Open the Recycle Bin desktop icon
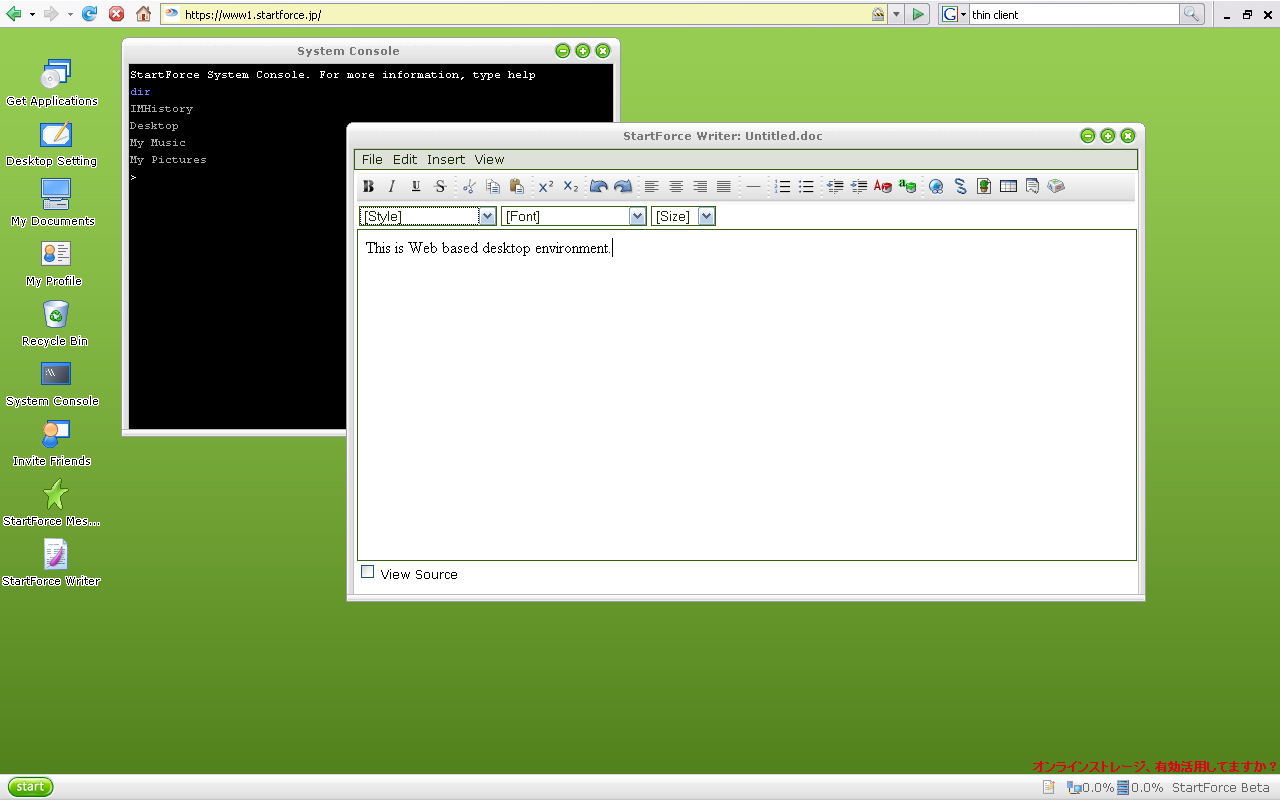The height and width of the screenshot is (800, 1280). pos(55,316)
